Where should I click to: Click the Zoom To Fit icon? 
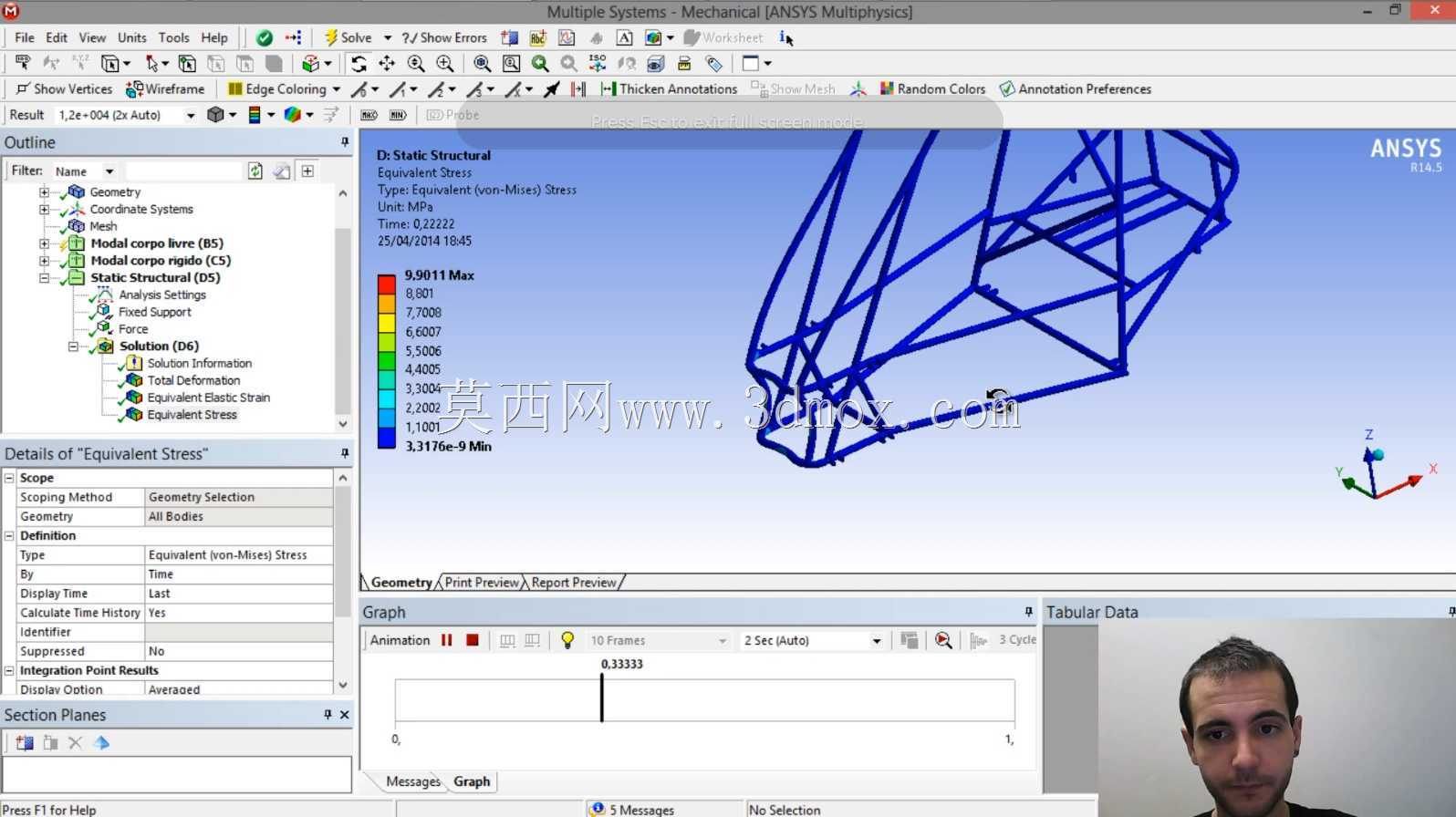point(483,64)
